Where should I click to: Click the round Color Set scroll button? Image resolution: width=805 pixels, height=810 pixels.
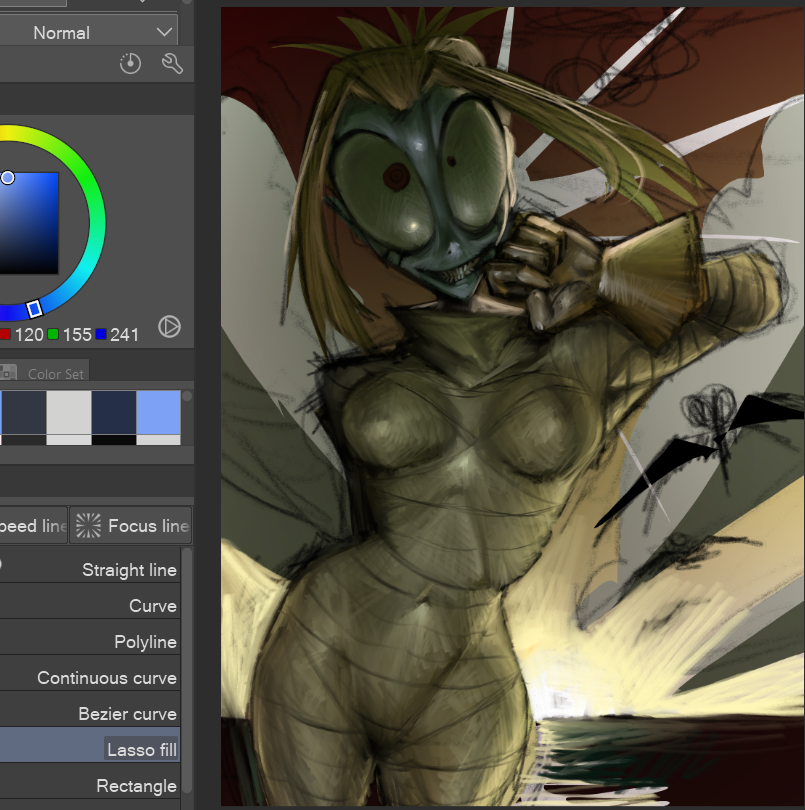(x=187, y=396)
